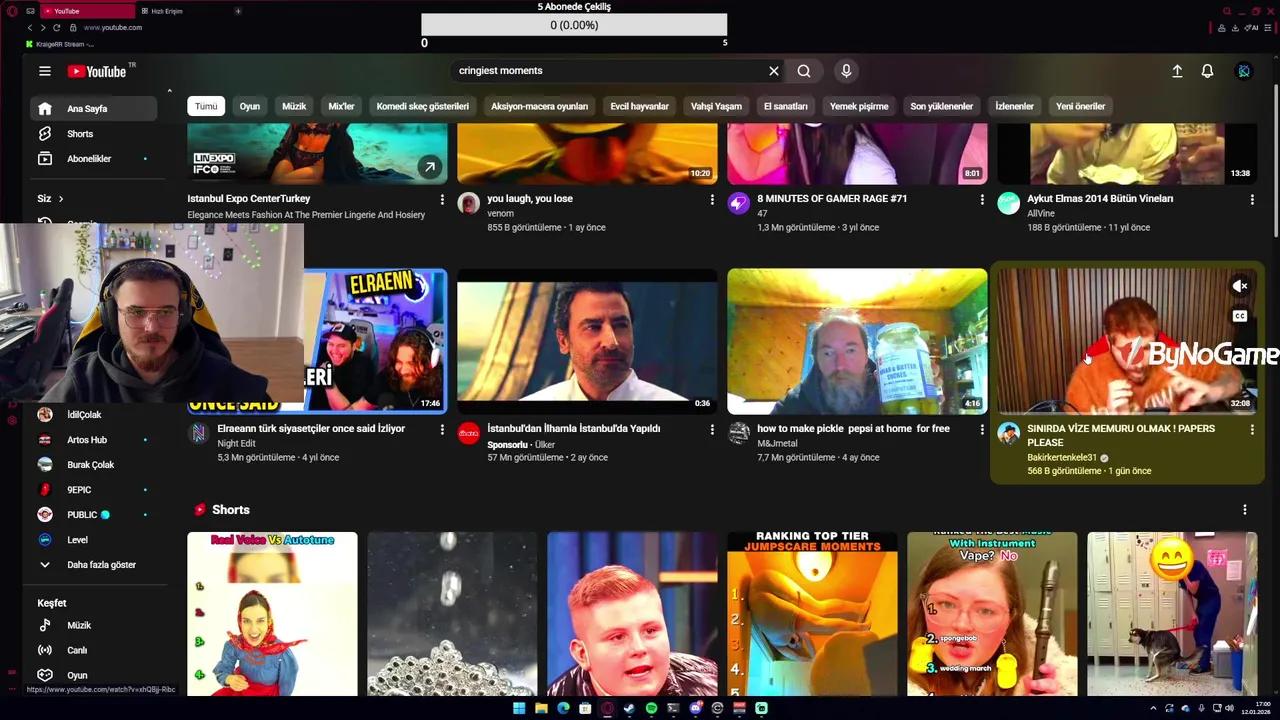Reload the browser page
This screenshot has width=1280, height=720.
click(x=57, y=27)
